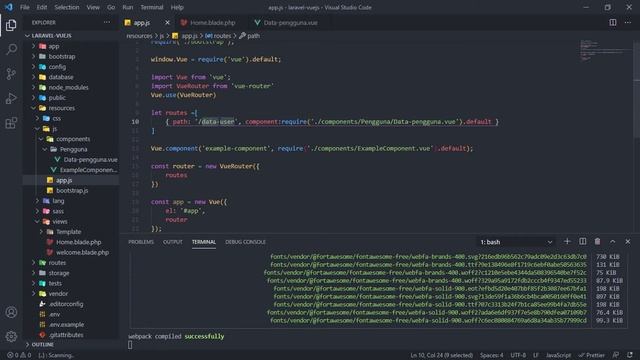Open welcome.blade.php file
The height and width of the screenshot is (360, 640).
71,252
